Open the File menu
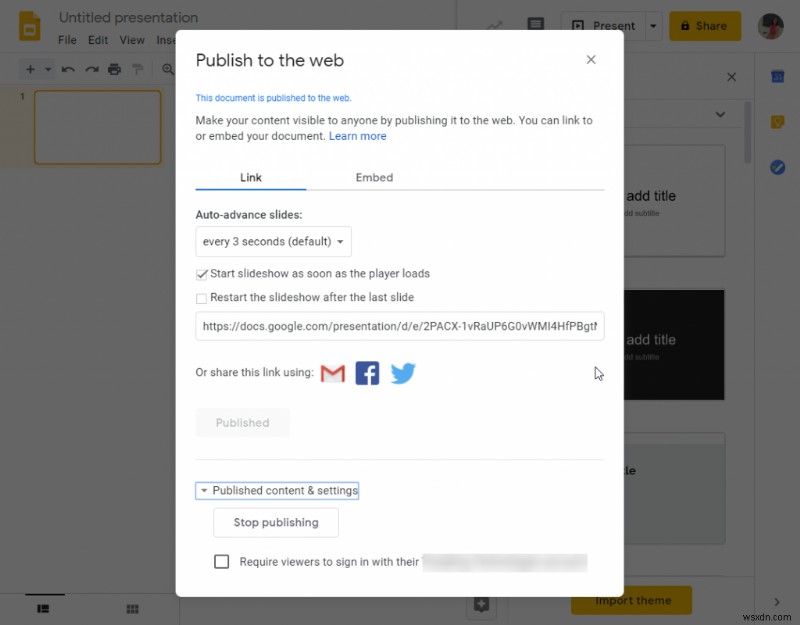This screenshot has height=625, width=800. pos(66,40)
